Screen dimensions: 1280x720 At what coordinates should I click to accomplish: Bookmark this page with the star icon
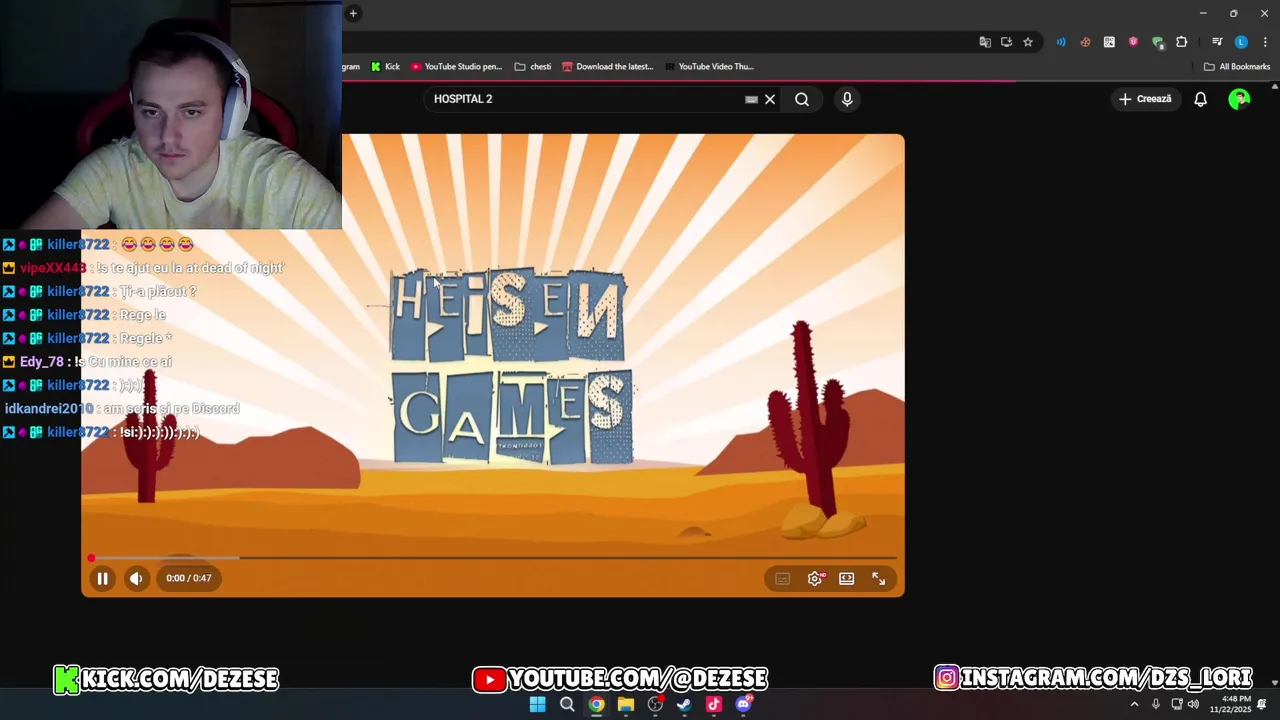pos(1027,42)
